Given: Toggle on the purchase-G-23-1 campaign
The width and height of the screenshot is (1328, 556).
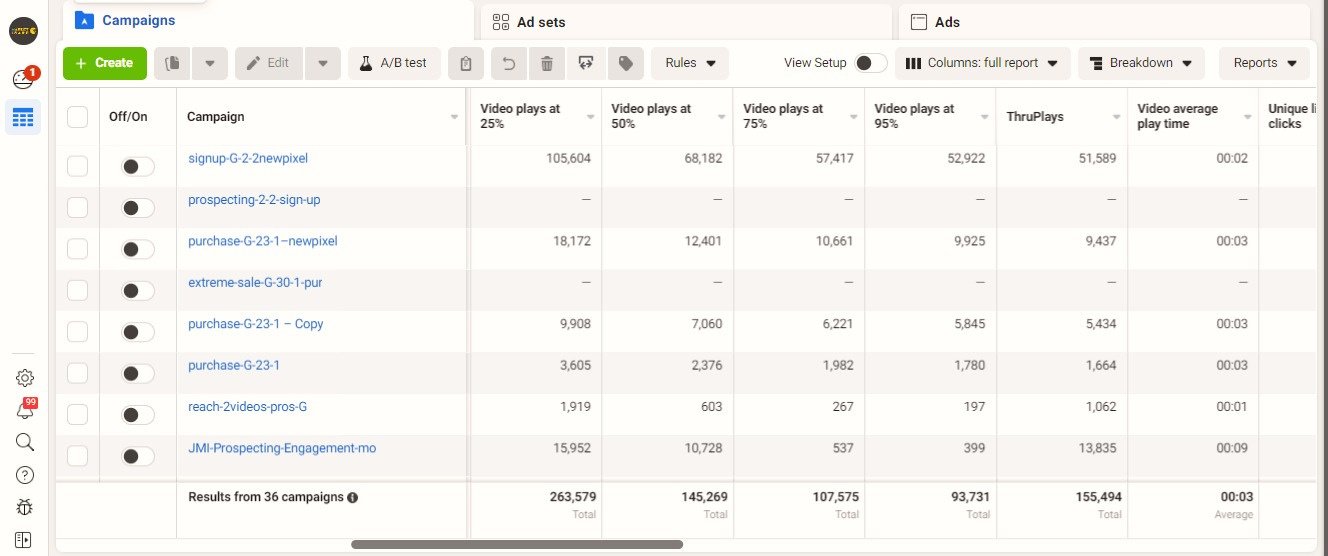Looking at the screenshot, I should [x=138, y=374].
